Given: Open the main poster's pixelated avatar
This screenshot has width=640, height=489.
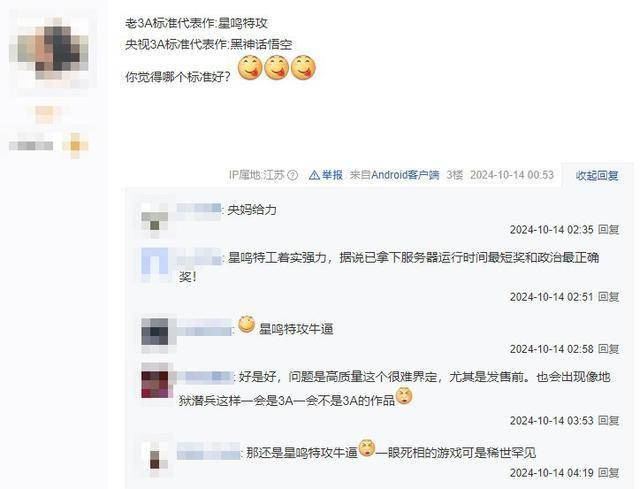Looking at the screenshot, I should pos(49,49).
